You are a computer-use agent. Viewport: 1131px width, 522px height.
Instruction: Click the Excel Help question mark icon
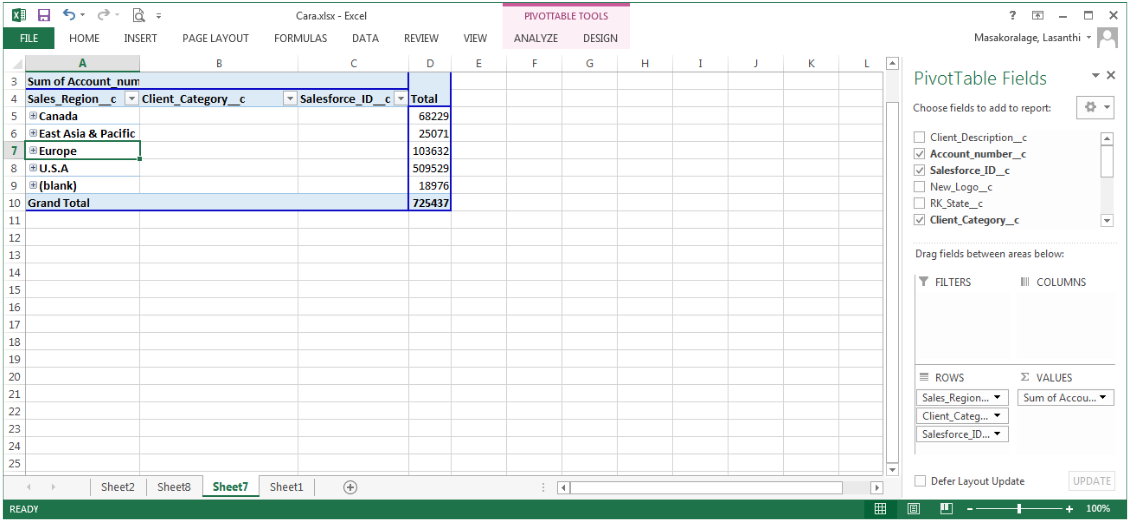[1014, 15]
